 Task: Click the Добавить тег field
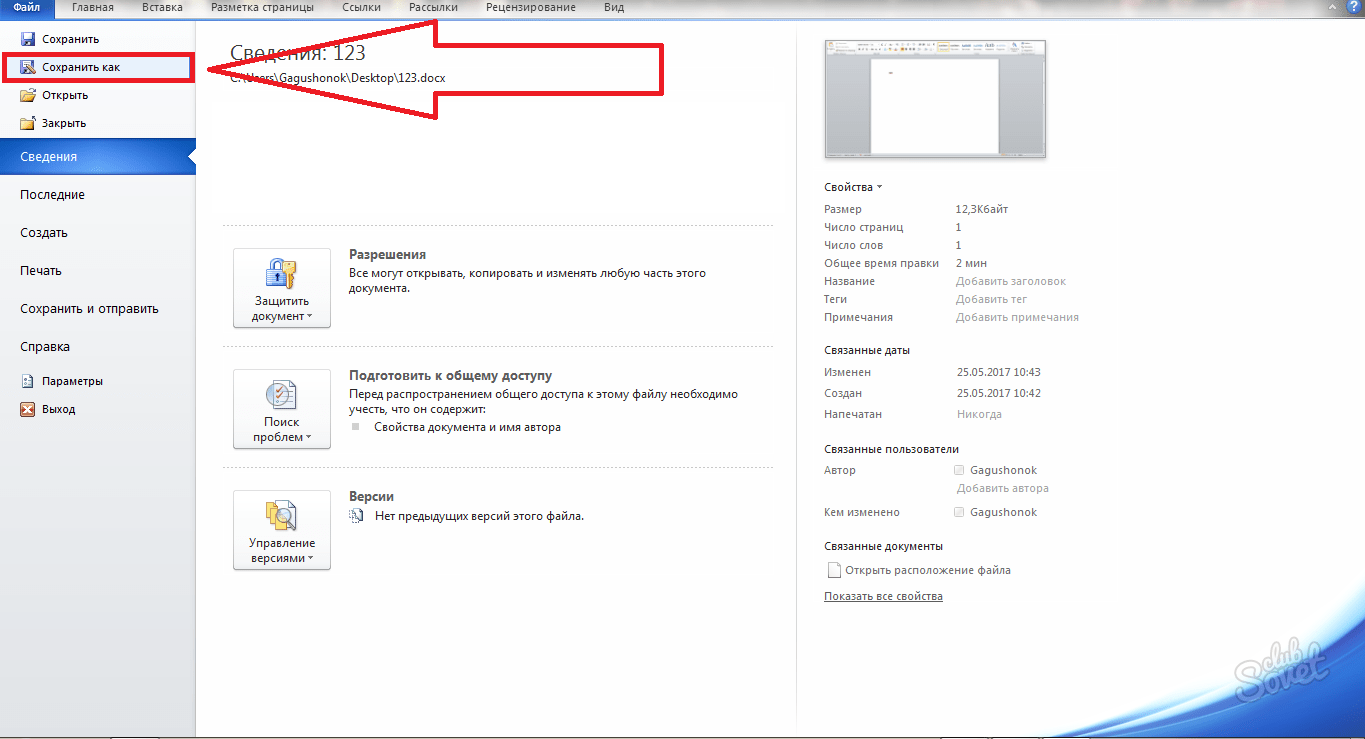point(991,299)
